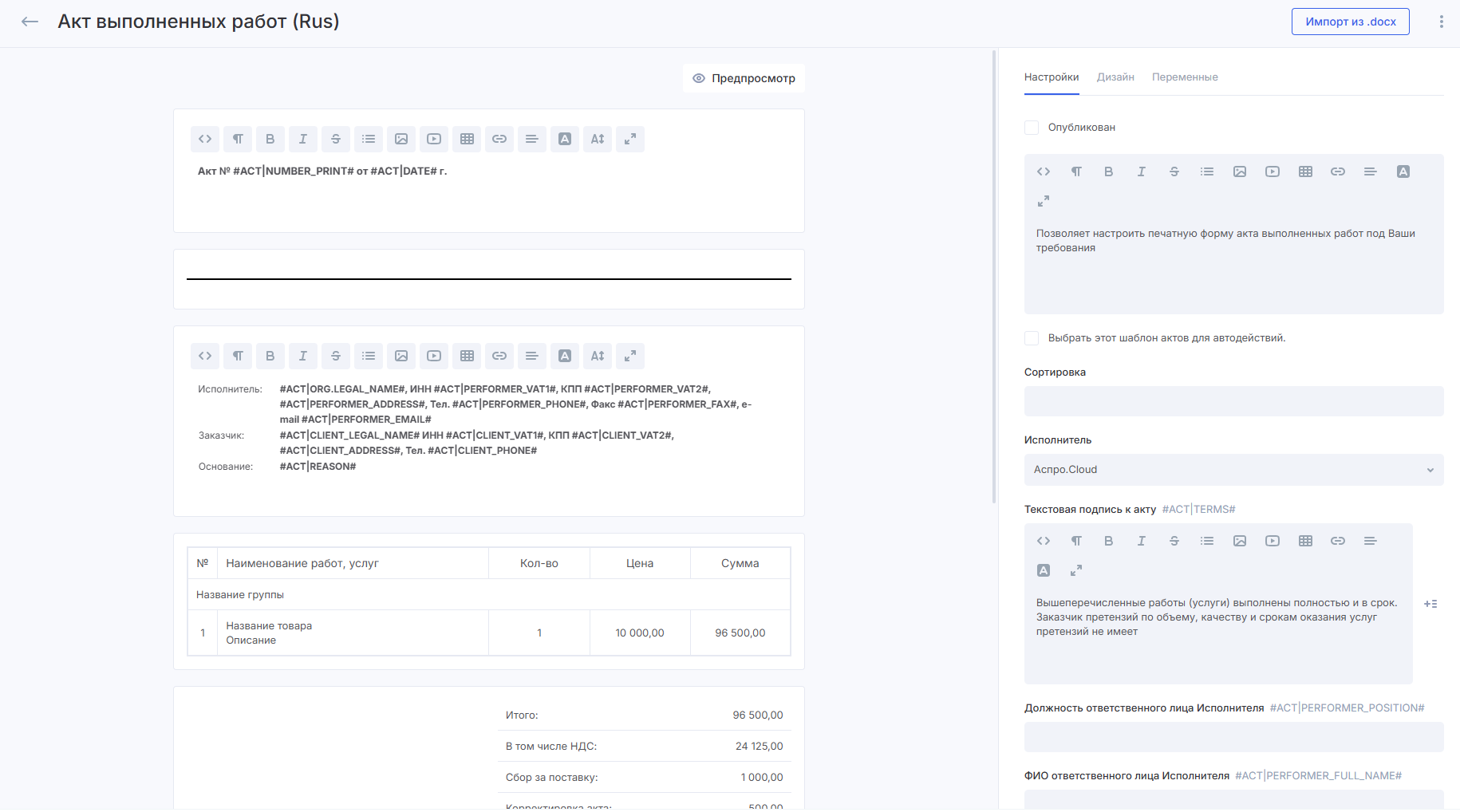Insert a link in the text signature editor
The width and height of the screenshot is (1460, 812).
(1338, 541)
